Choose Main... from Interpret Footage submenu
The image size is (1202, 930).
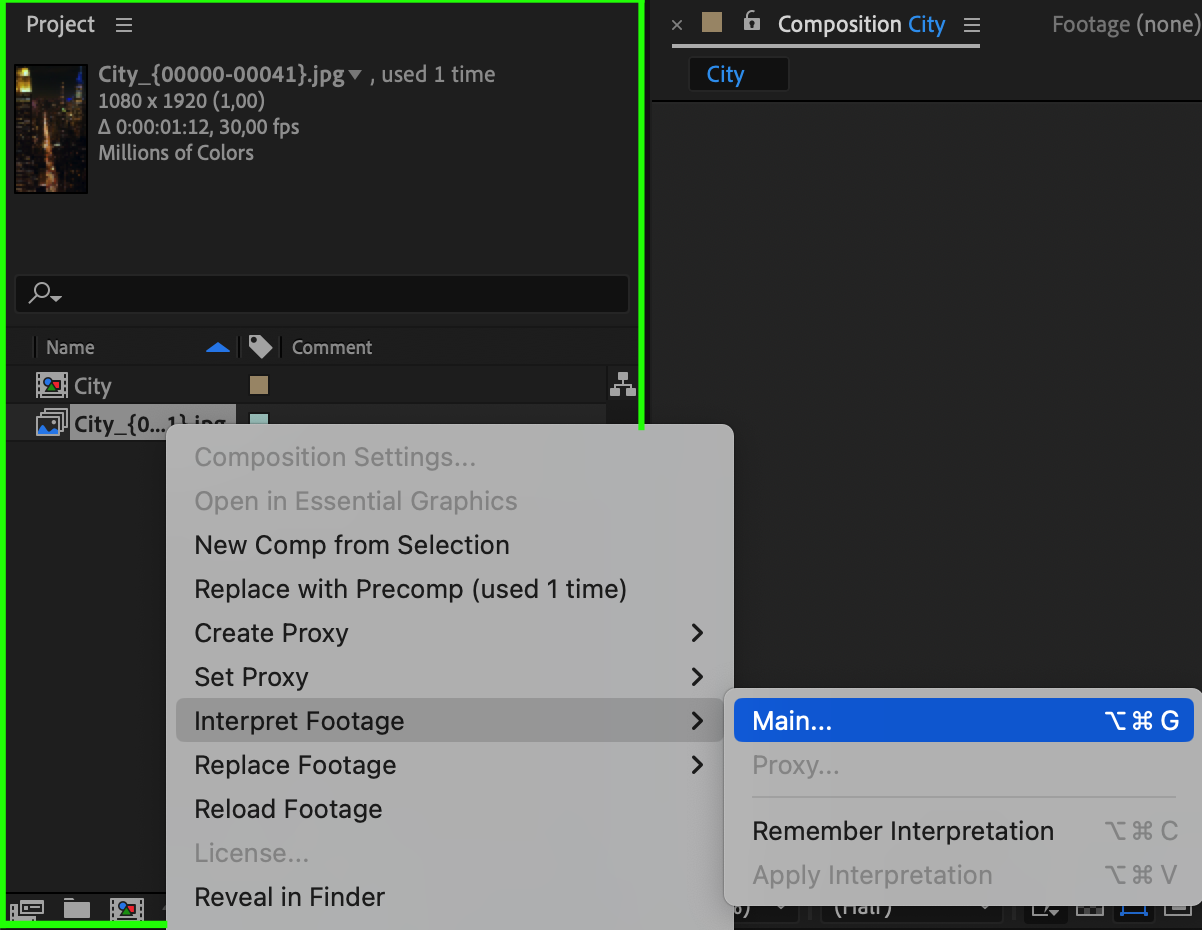(x=963, y=720)
